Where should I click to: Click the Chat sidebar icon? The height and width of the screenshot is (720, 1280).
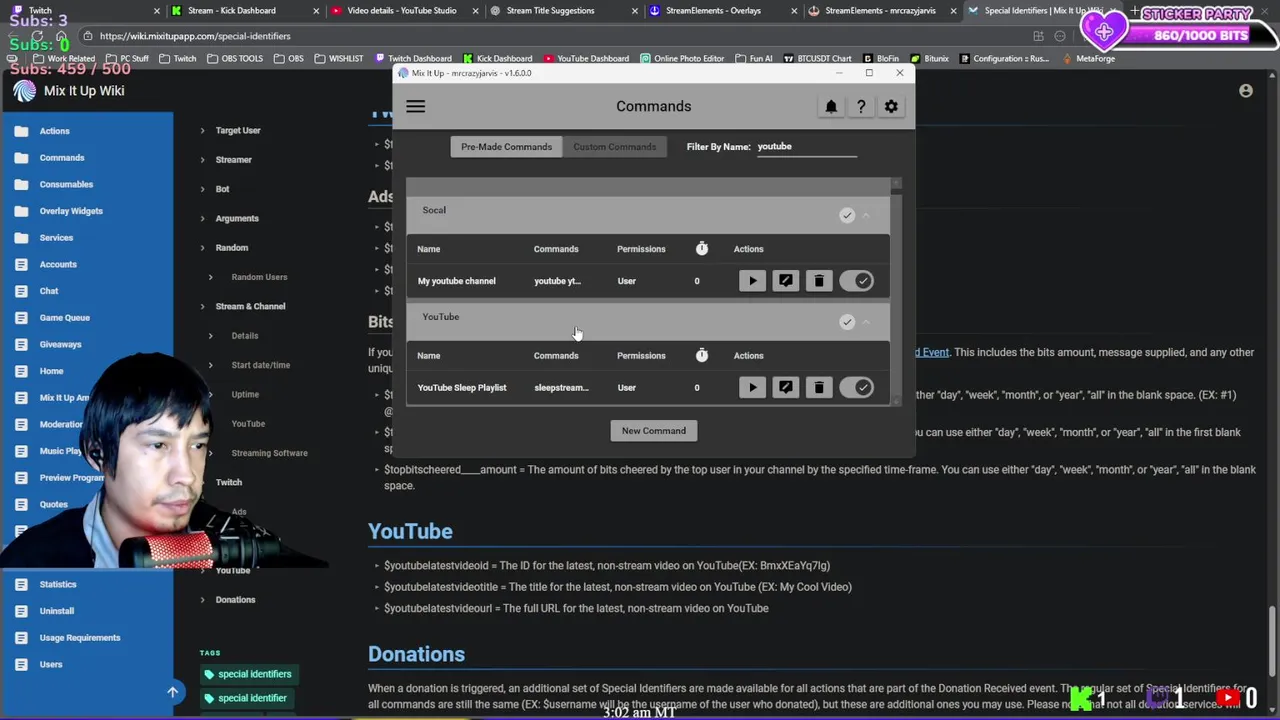[21, 291]
